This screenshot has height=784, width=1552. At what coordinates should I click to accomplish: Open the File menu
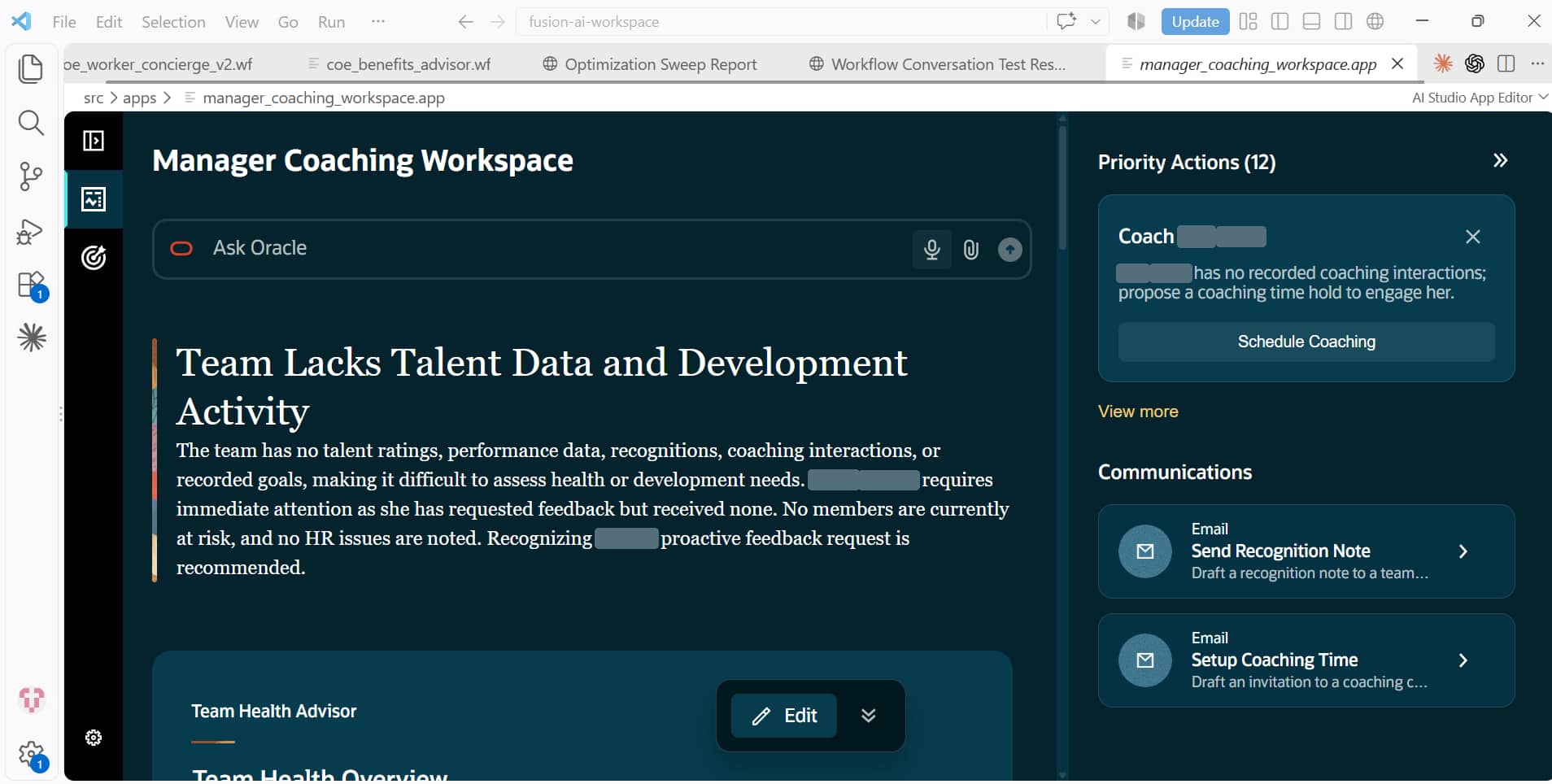(64, 22)
